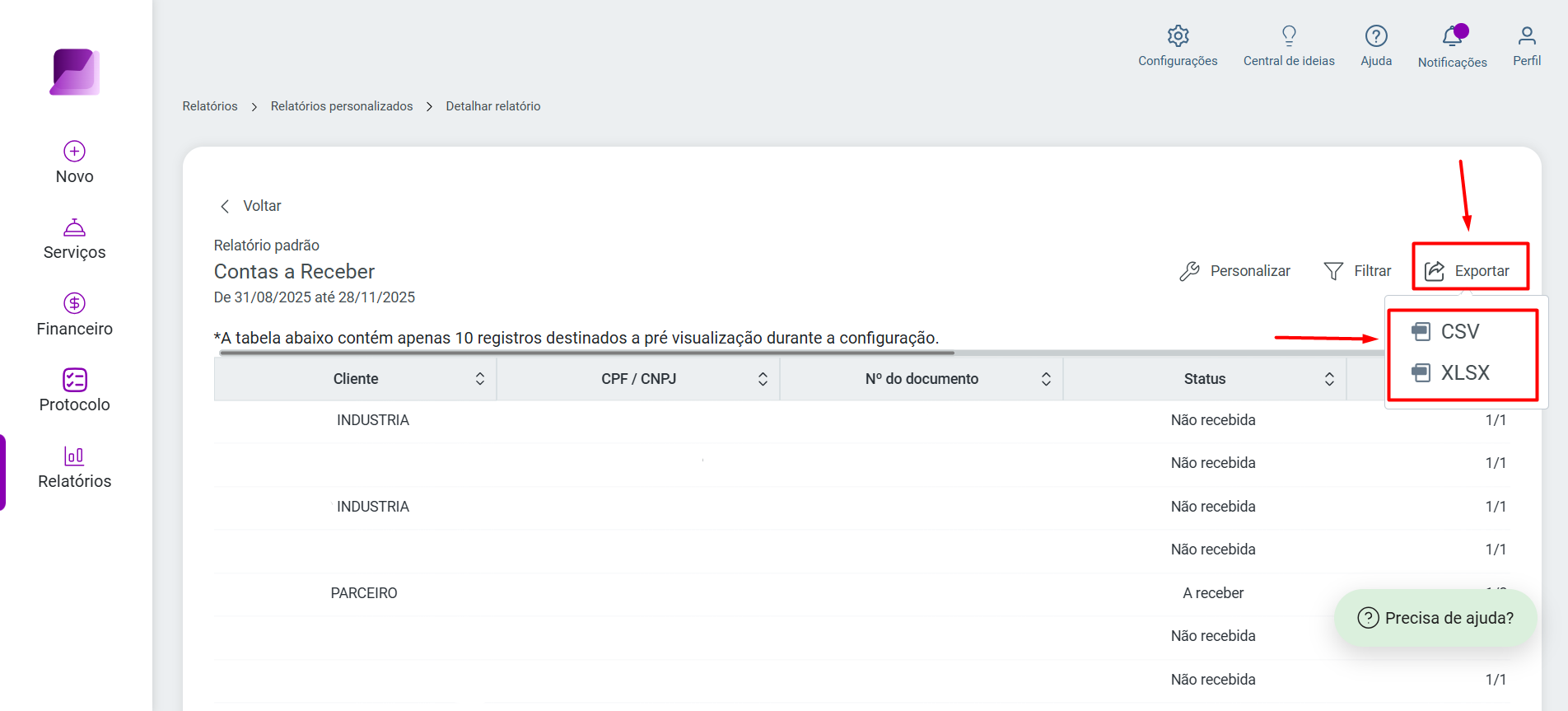Go to Relatórios personalizados breadcrumb

click(342, 106)
